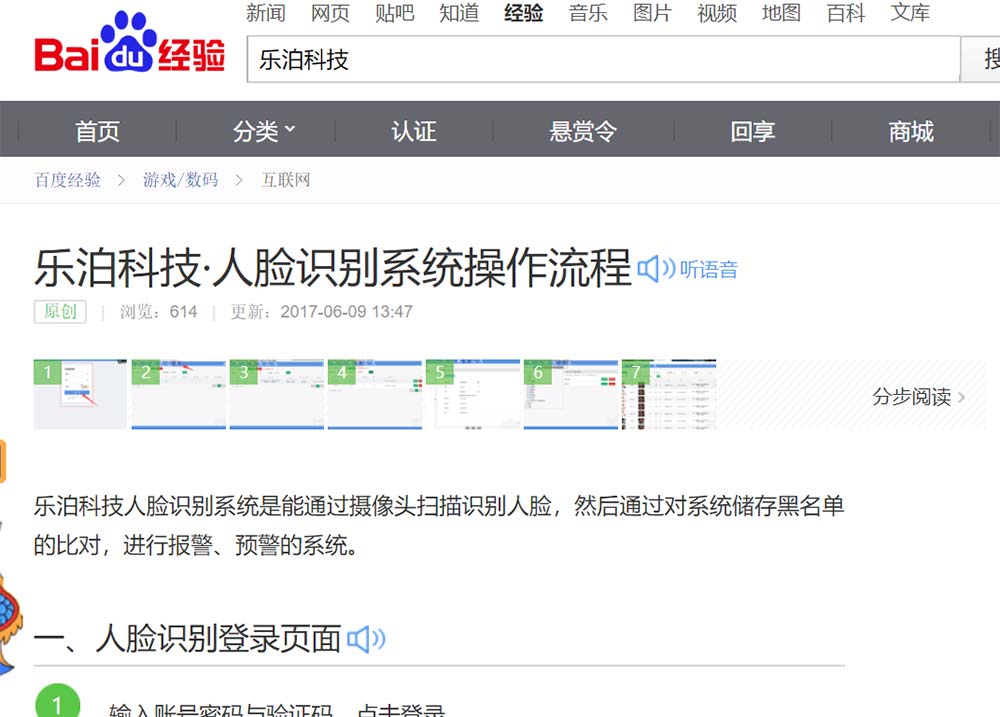Focus search box containing 乐泊科技

[x=600, y=60]
